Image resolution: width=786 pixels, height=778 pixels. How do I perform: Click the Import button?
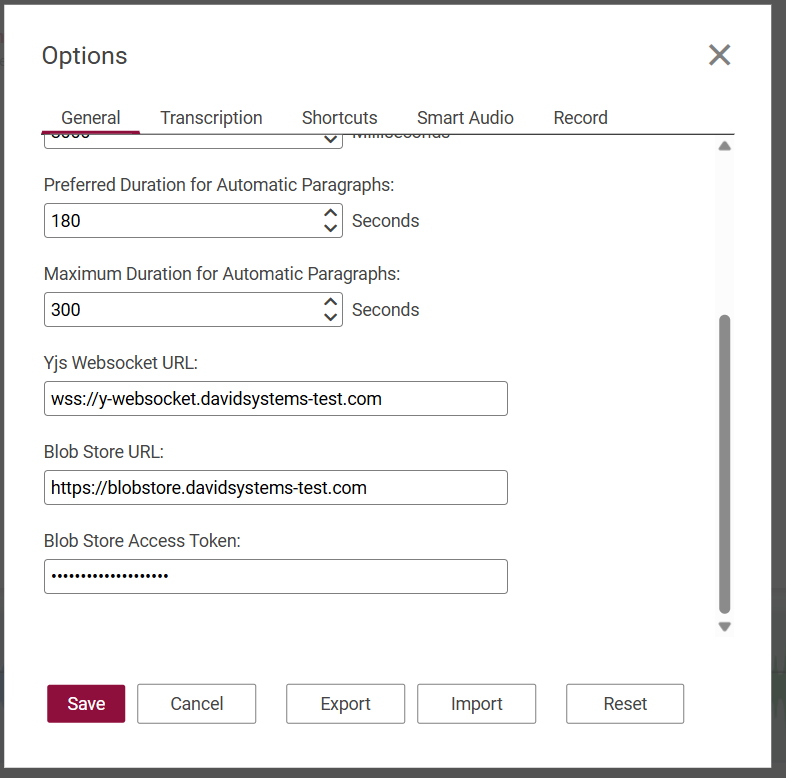tap(476, 704)
